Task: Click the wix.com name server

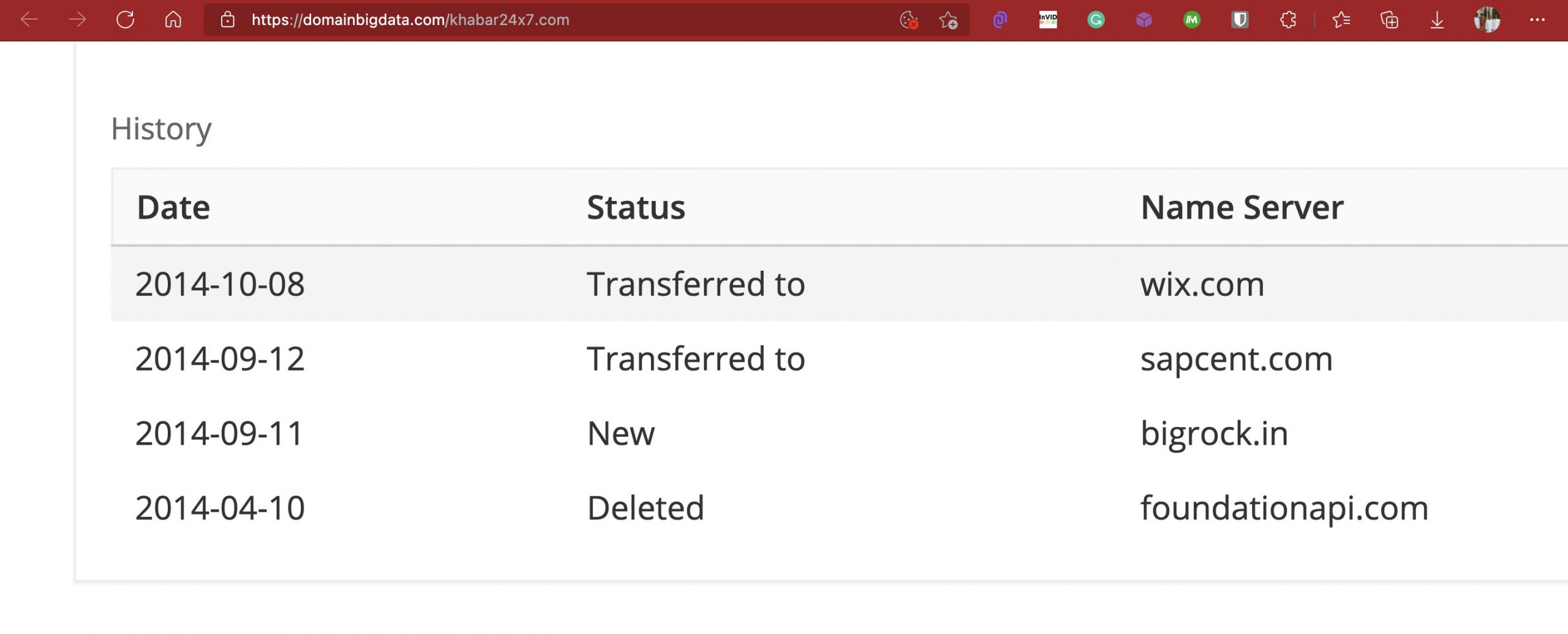Action: pos(1202,284)
